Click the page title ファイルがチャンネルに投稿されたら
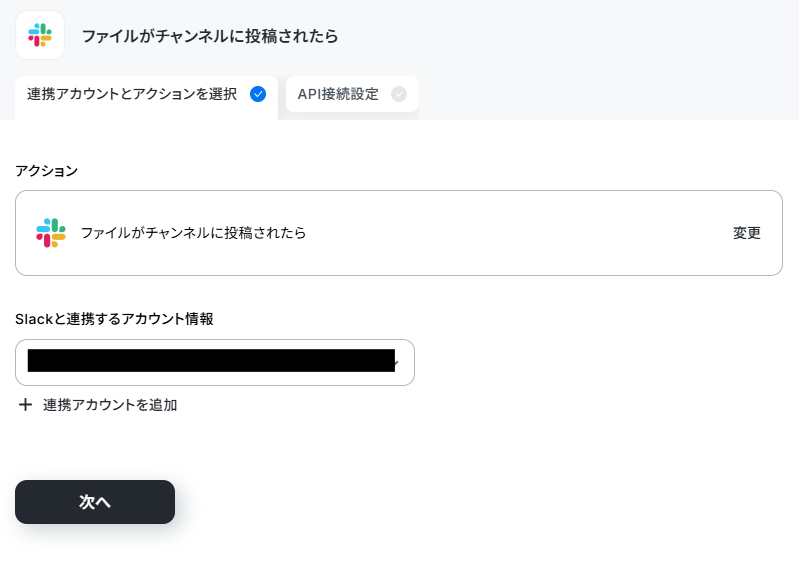799x561 pixels. coord(210,36)
